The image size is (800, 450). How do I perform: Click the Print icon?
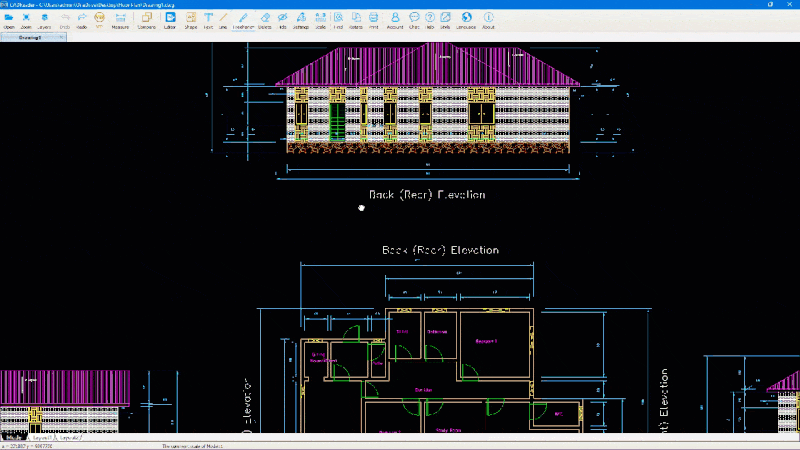[373, 19]
